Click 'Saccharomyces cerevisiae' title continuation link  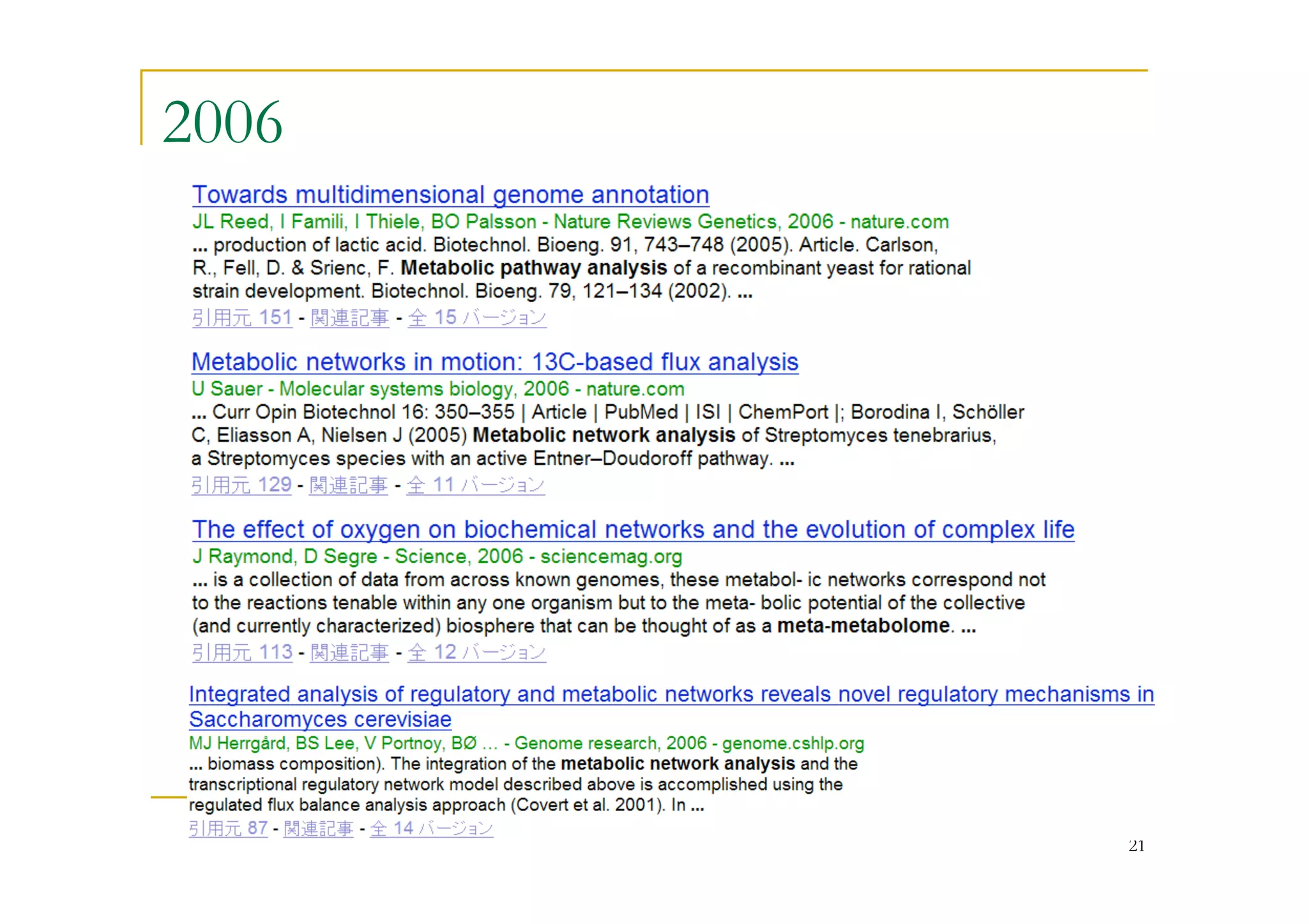tap(320, 720)
